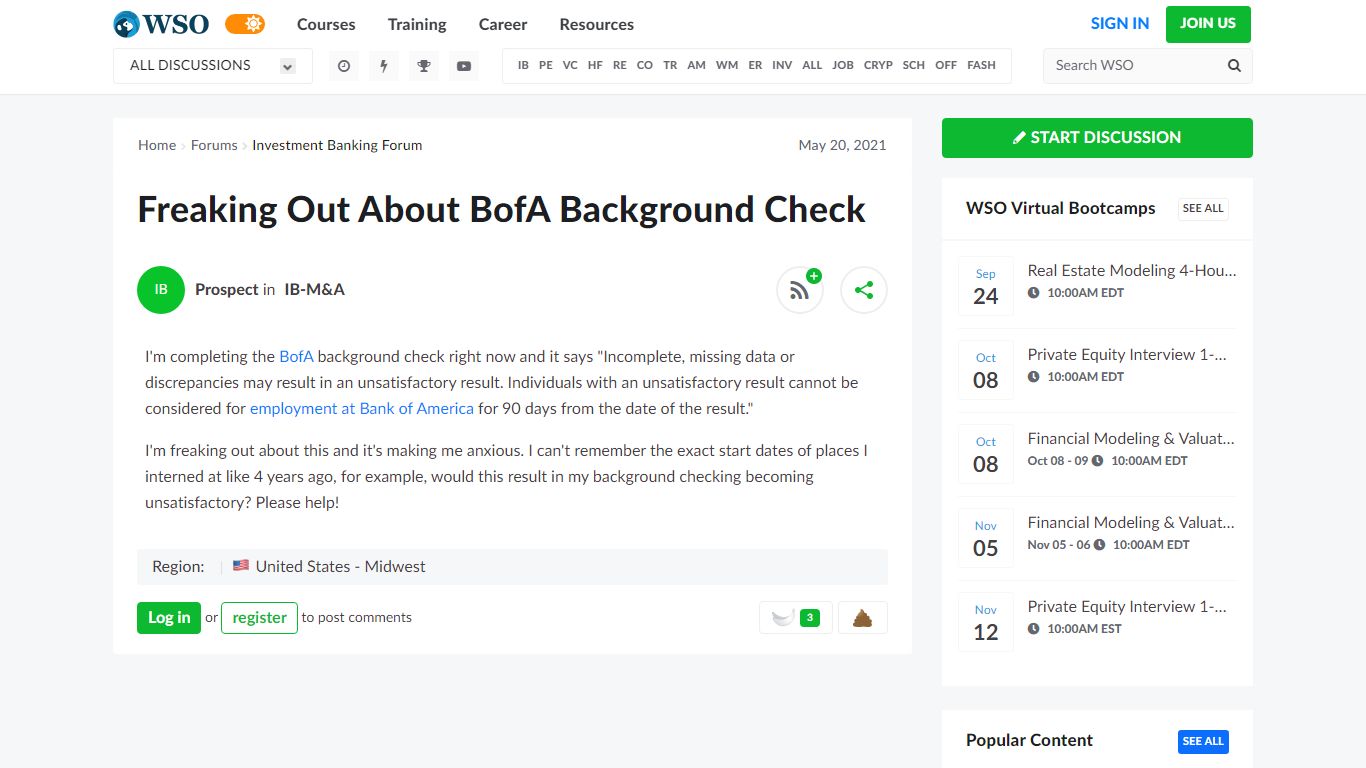Viewport: 1366px width, 768px height.
Task: Click the recent clock icon
Action: pyautogui.click(x=344, y=65)
